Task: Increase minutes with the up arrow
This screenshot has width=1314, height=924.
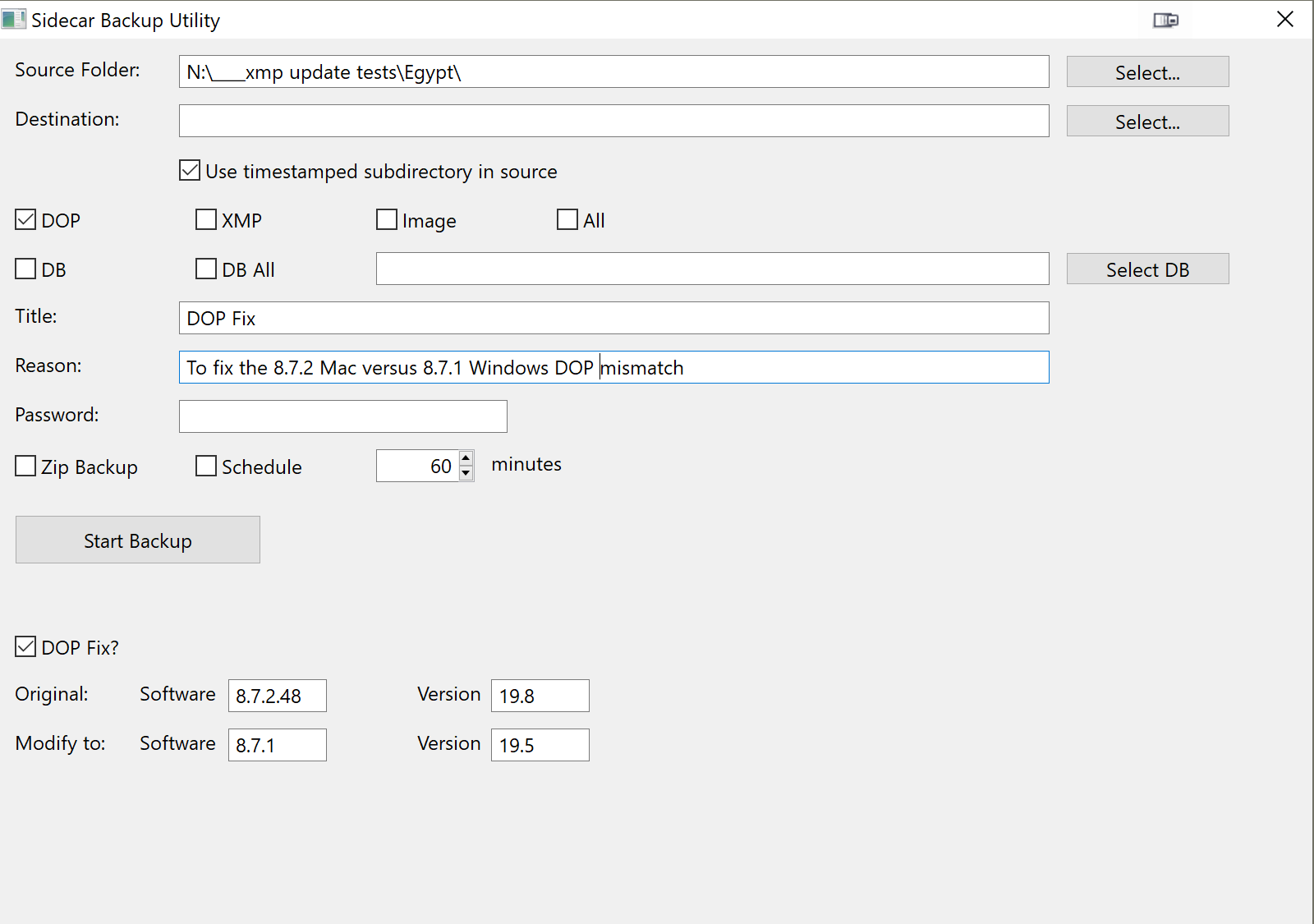Action: click(466, 458)
